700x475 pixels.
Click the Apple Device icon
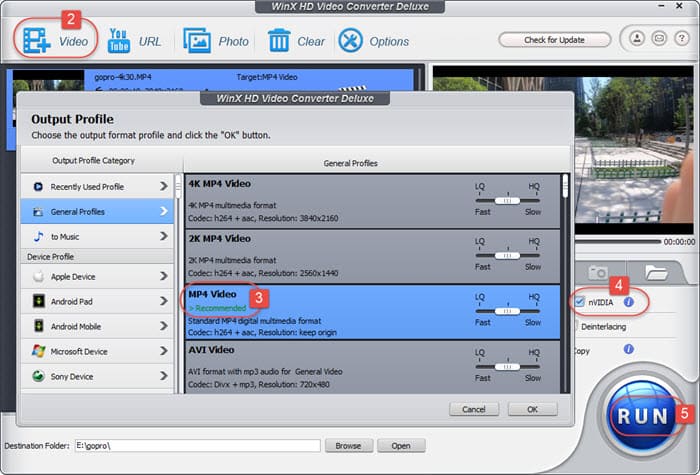[38, 277]
